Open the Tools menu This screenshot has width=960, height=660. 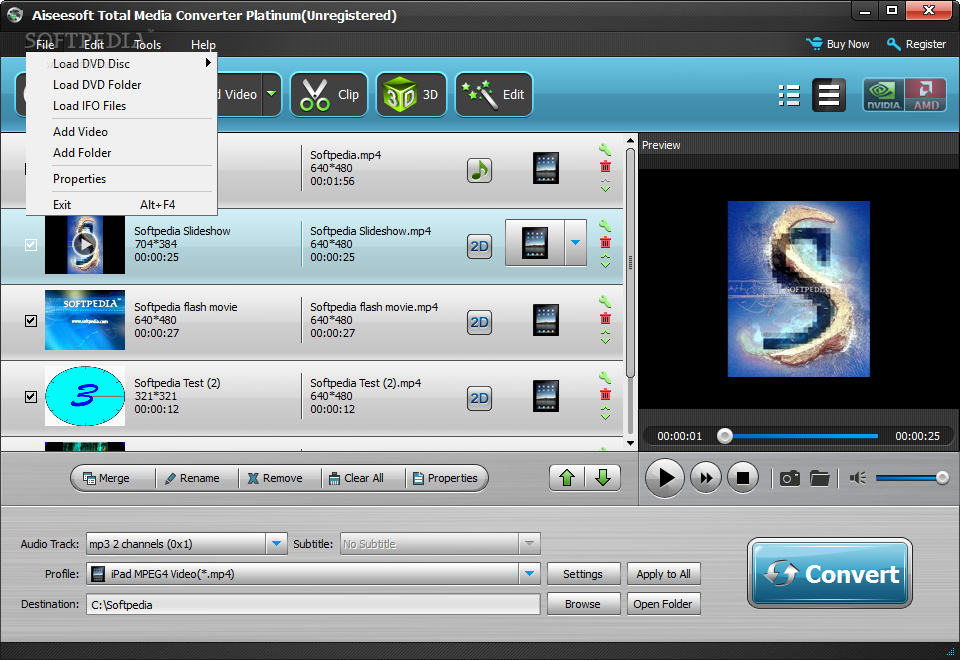coord(147,45)
